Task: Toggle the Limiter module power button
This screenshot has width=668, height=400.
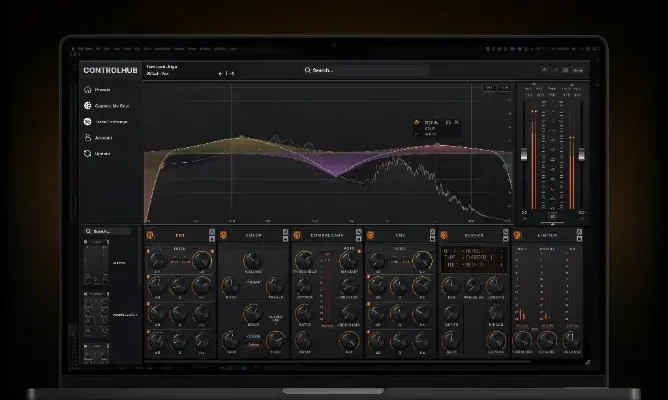Action: click(x=517, y=236)
